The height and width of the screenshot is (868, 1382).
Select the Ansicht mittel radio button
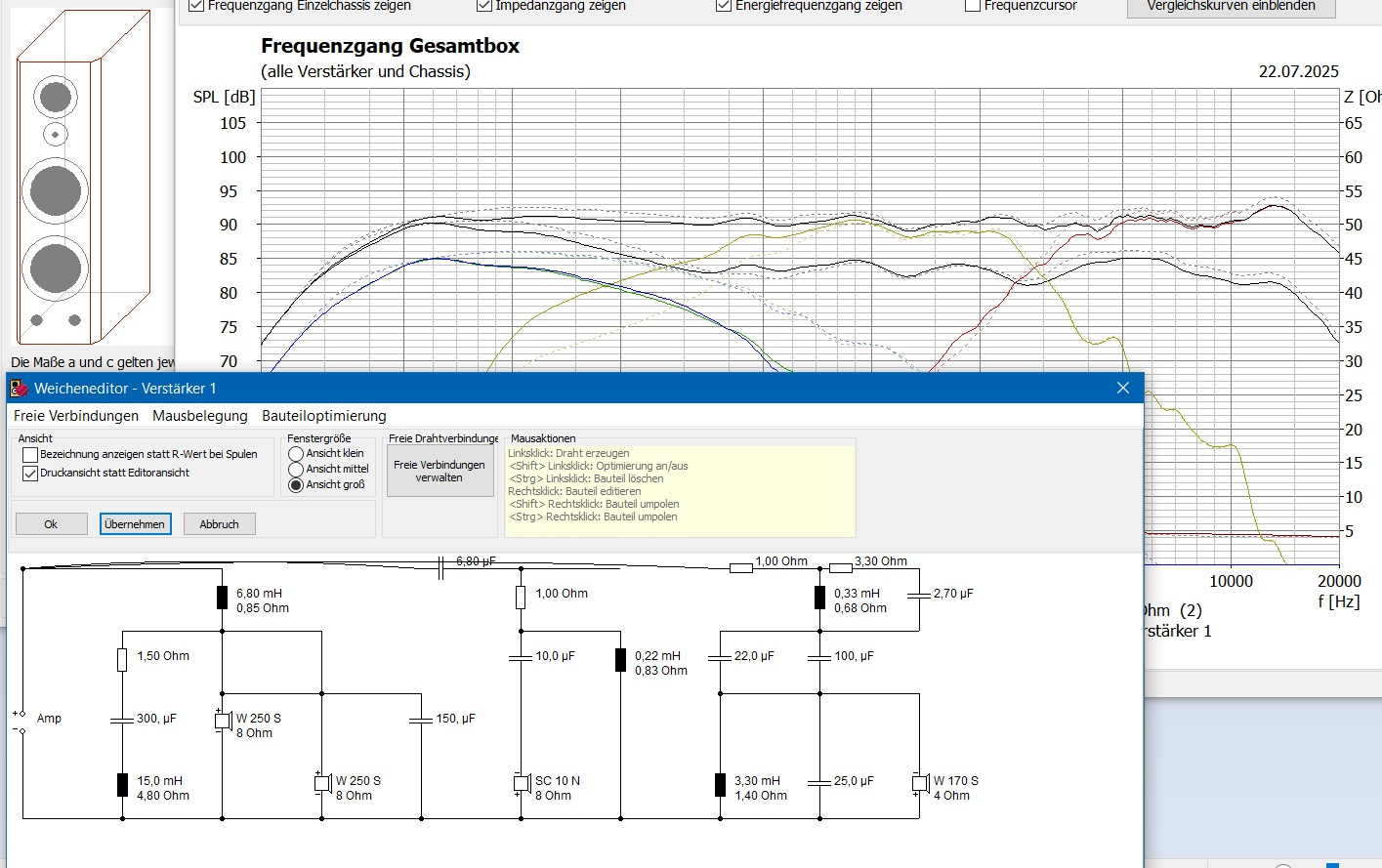(296, 470)
